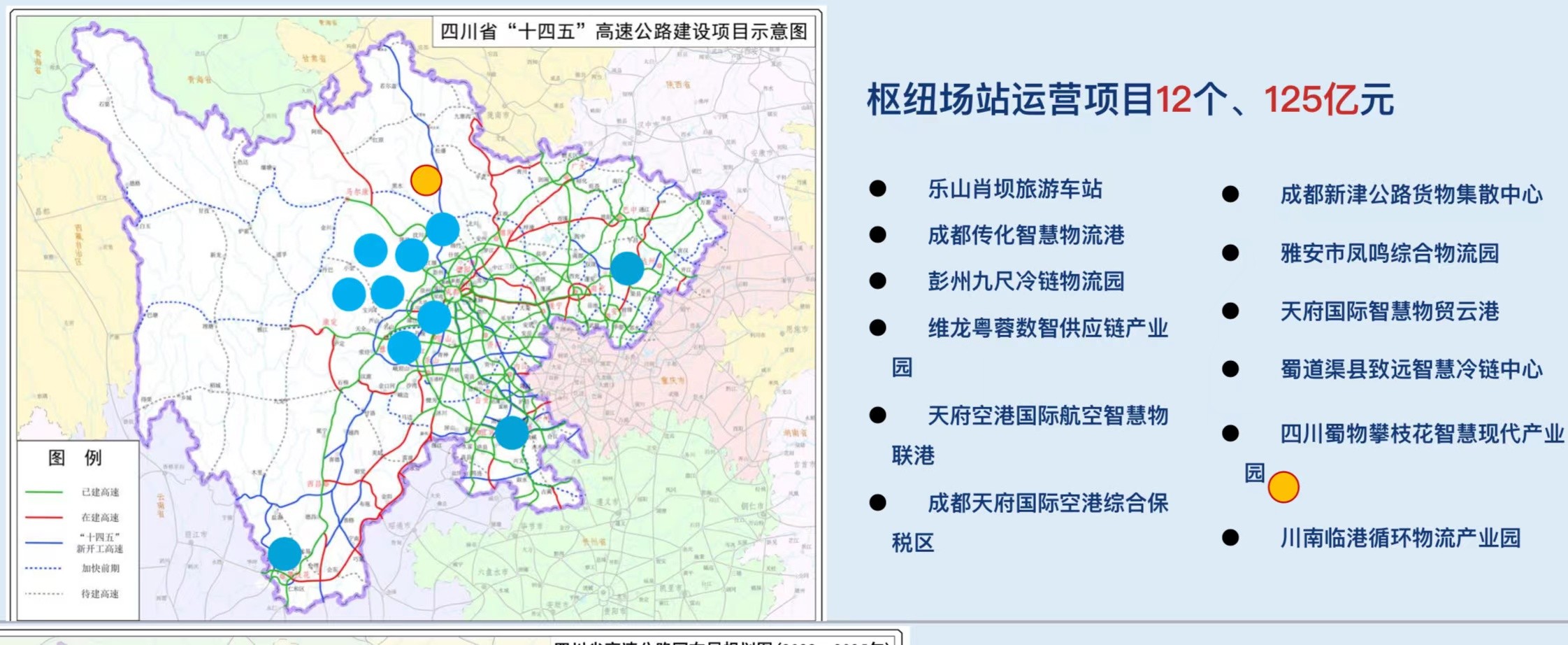Click the blue marker at the map's southern tip
Viewport: 1568px width, 645px height.
point(285,553)
